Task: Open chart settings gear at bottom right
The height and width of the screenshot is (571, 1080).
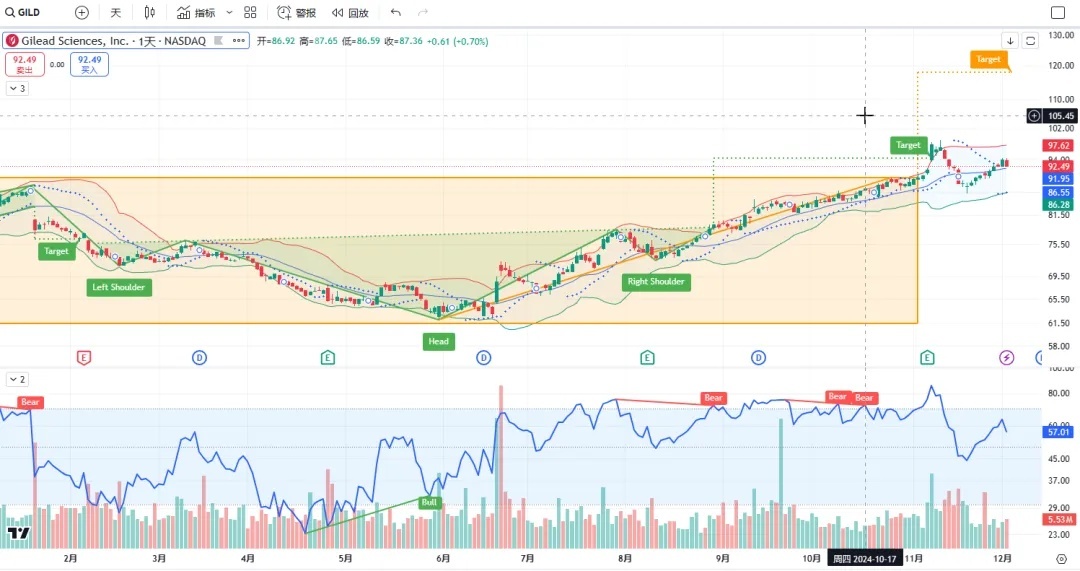Action: tap(1061, 559)
